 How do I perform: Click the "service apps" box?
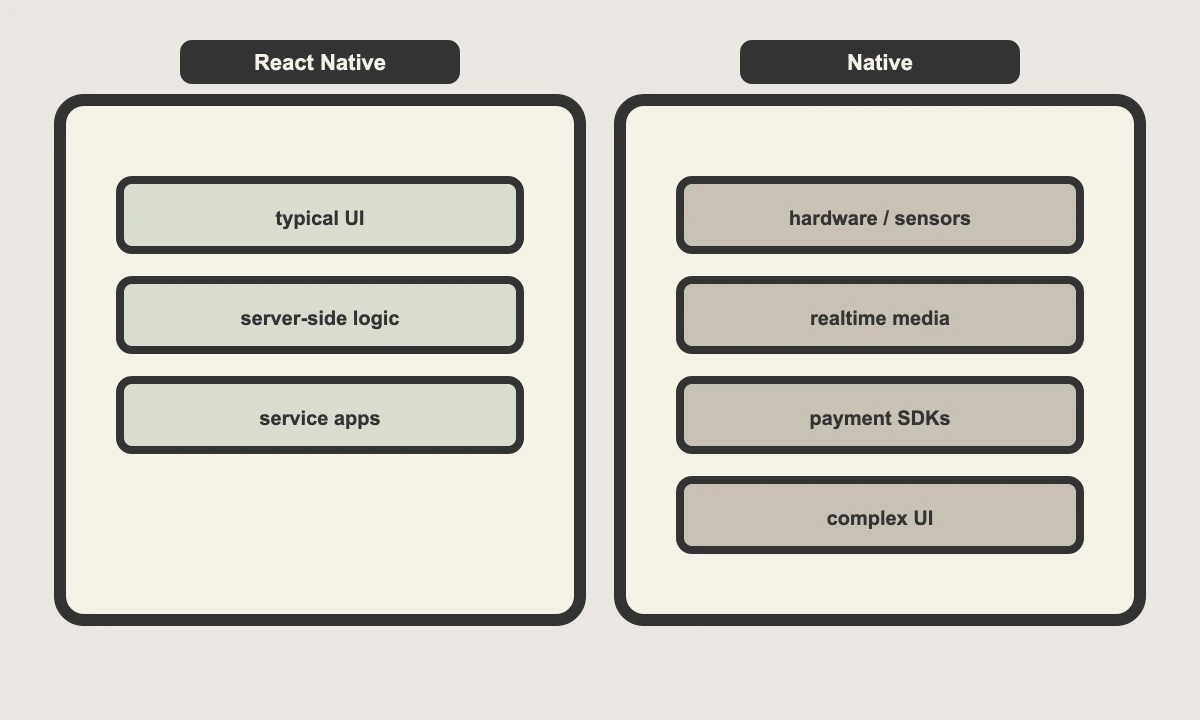coord(320,415)
